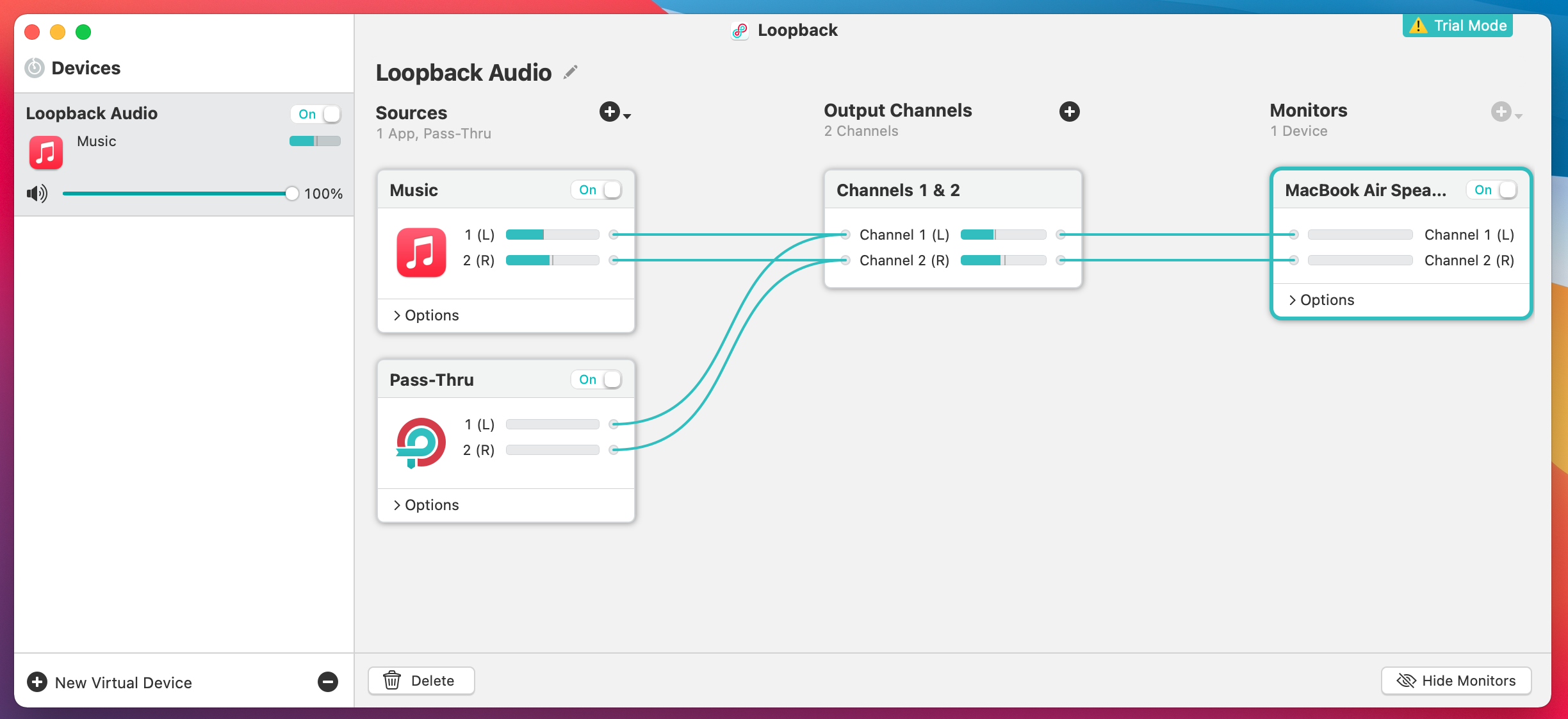1568x719 pixels.
Task: Toggle the Pass-Thru source On switch
Action: [x=596, y=379]
